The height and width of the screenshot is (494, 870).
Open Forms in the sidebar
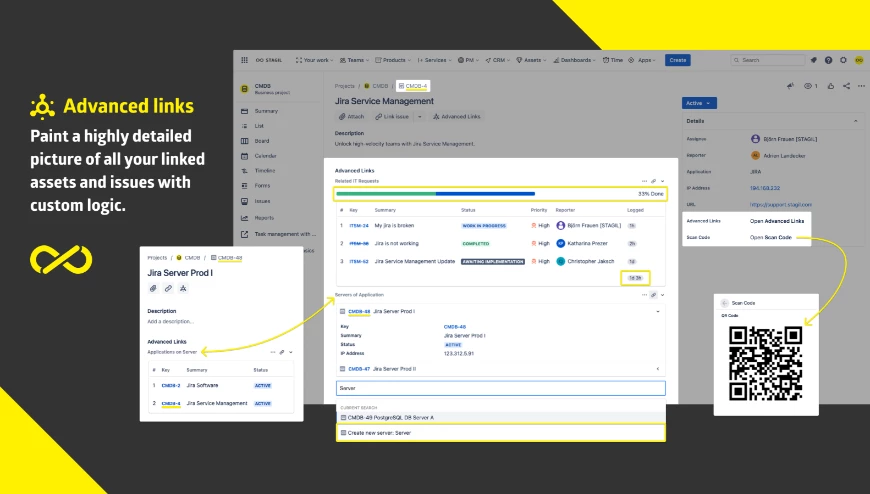(x=262, y=186)
